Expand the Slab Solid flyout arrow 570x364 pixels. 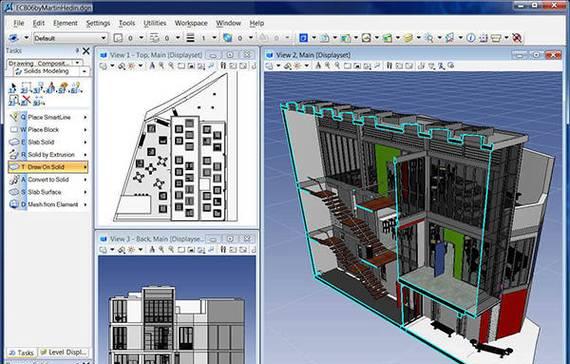tap(85, 142)
